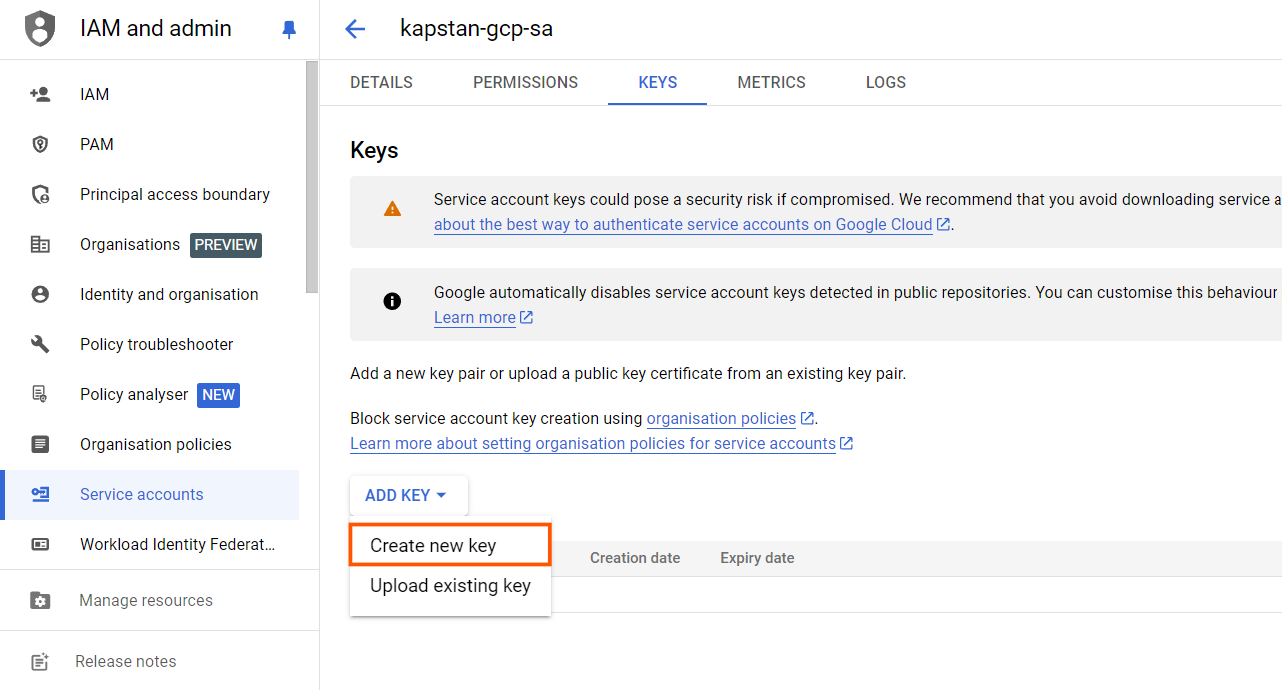Click the IAM and admin shield icon
The image size is (1282, 690).
(40, 29)
